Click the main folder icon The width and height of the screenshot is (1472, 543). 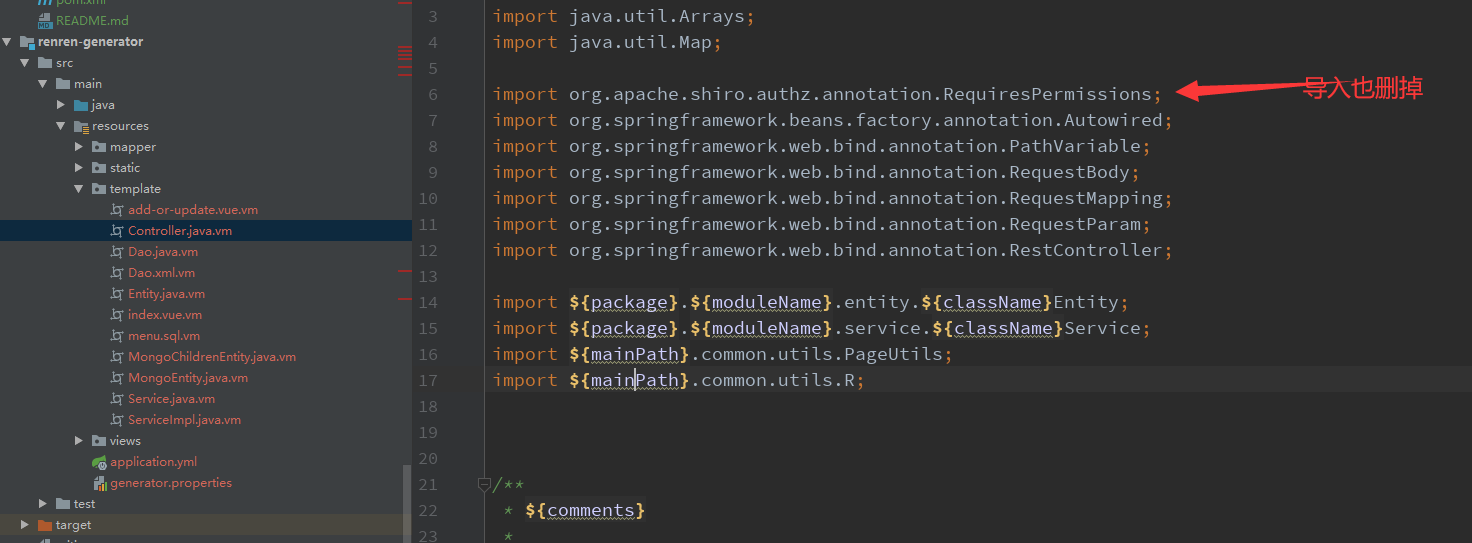coord(63,84)
